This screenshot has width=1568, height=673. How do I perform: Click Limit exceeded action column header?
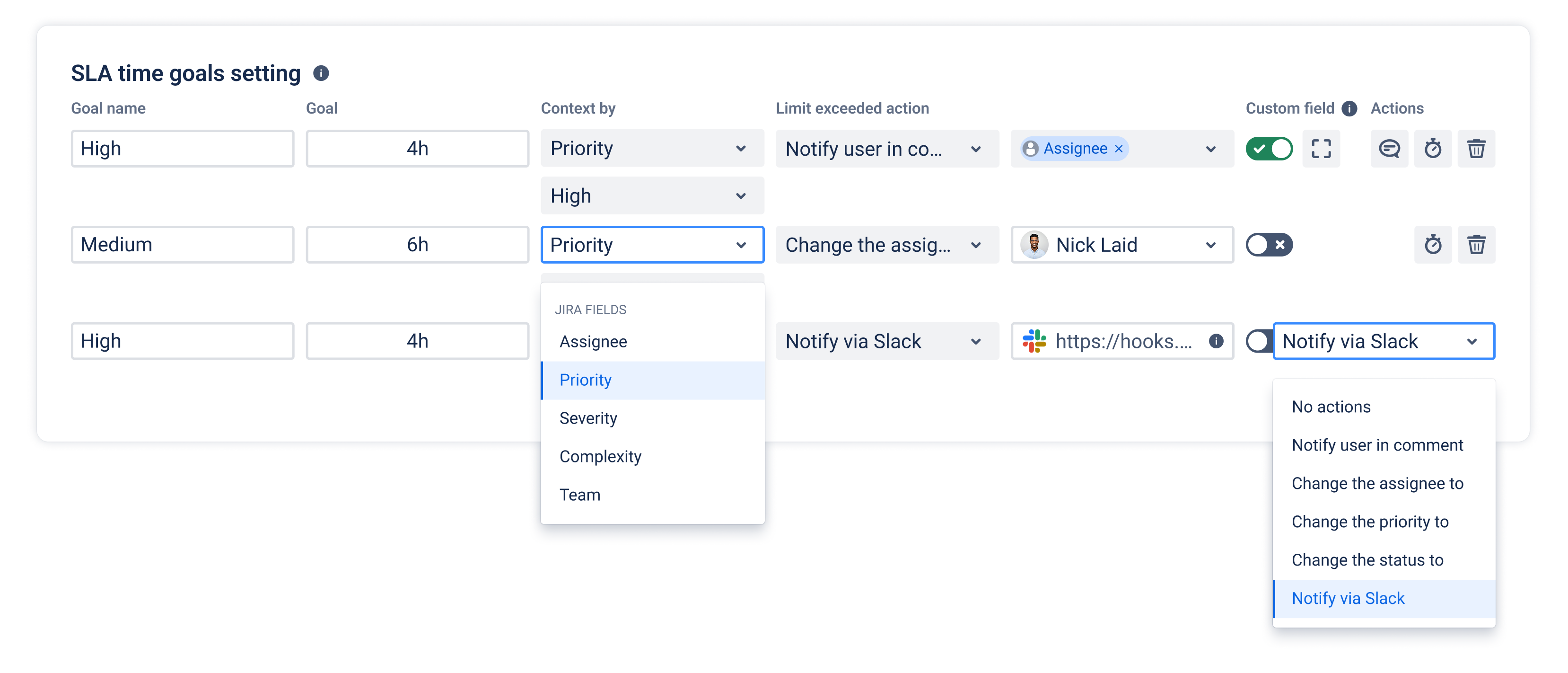point(852,108)
